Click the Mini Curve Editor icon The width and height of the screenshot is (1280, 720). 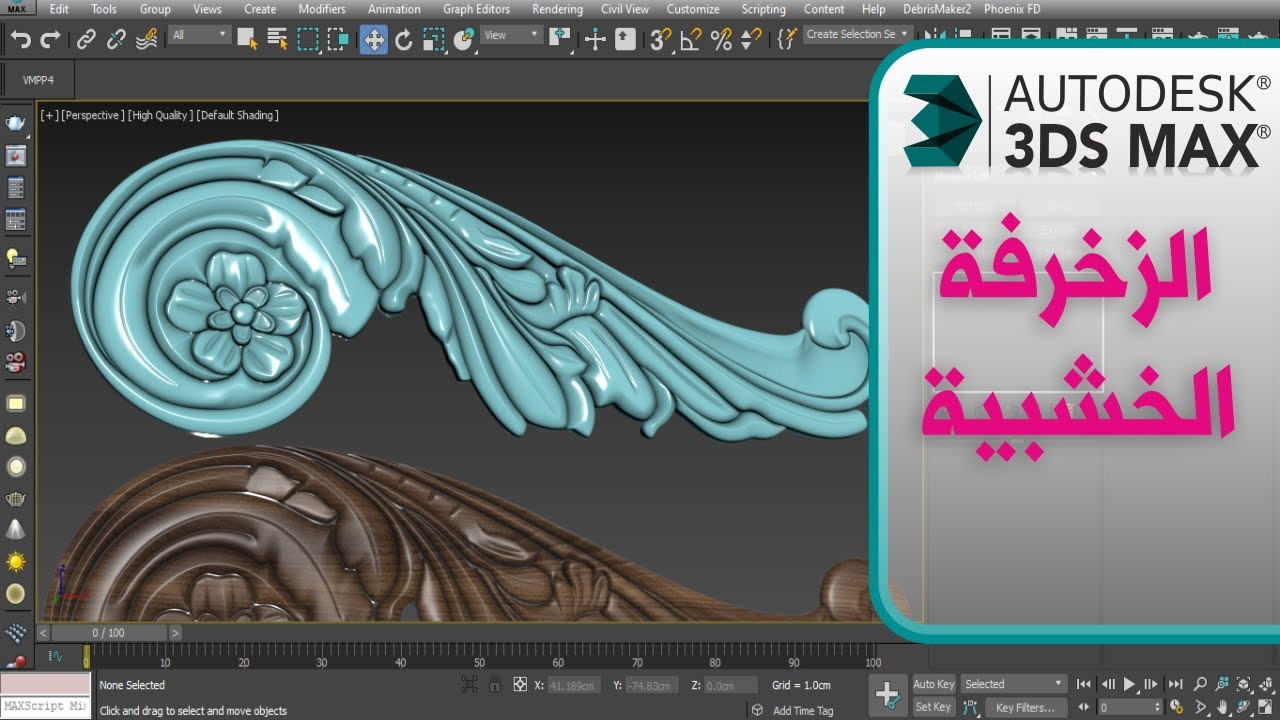point(56,657)
